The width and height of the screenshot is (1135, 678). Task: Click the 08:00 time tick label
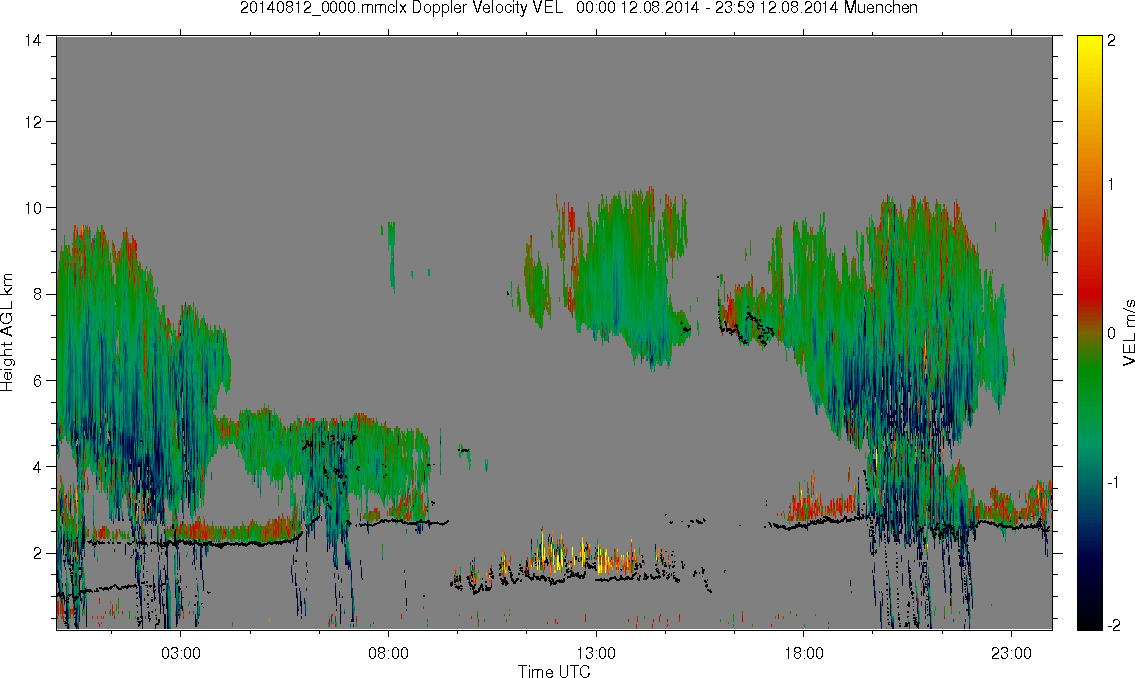[x=388, y=653]
